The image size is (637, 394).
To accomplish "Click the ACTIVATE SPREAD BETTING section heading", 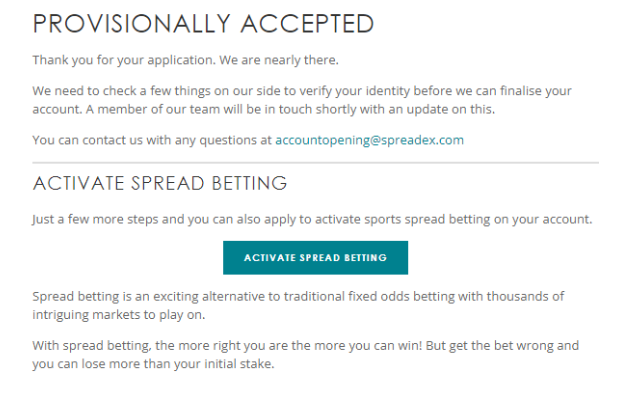I will tap(160, 183).
